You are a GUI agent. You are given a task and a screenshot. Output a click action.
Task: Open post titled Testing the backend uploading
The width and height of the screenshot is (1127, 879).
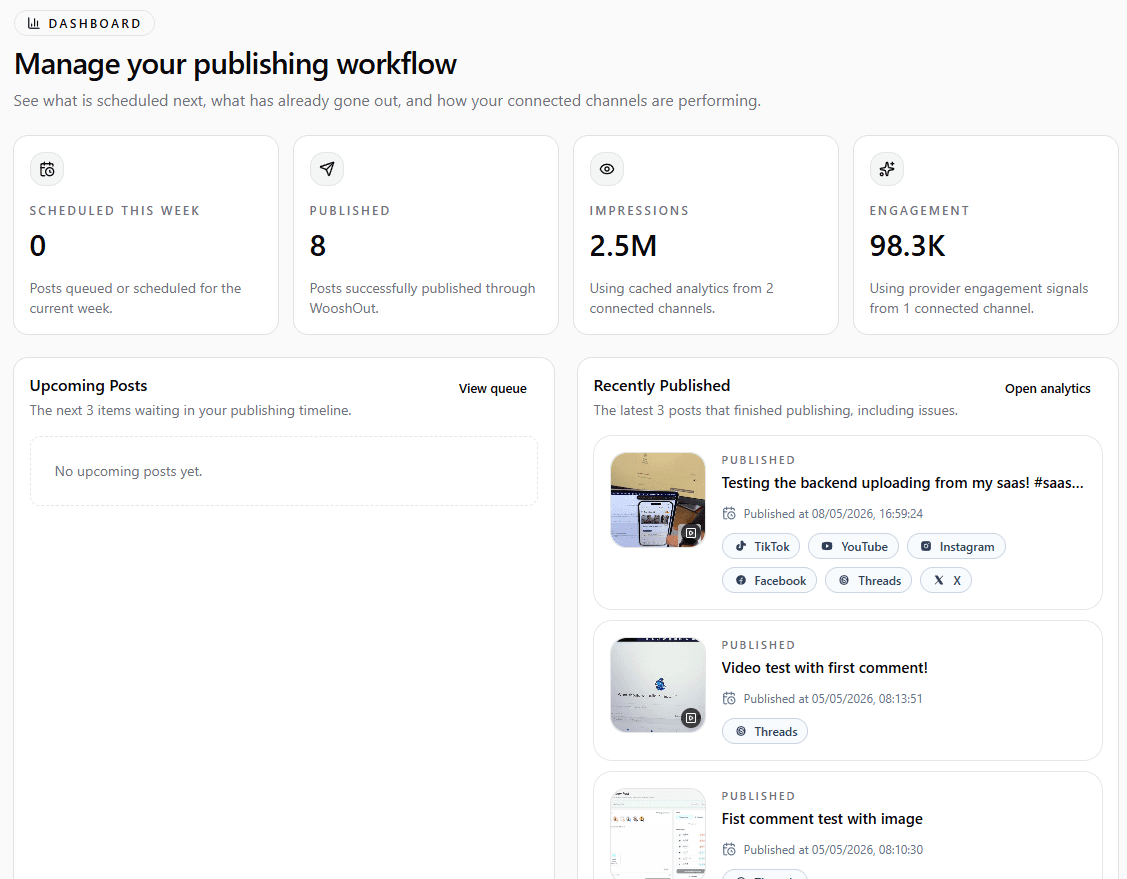click(x=902, y=482)
